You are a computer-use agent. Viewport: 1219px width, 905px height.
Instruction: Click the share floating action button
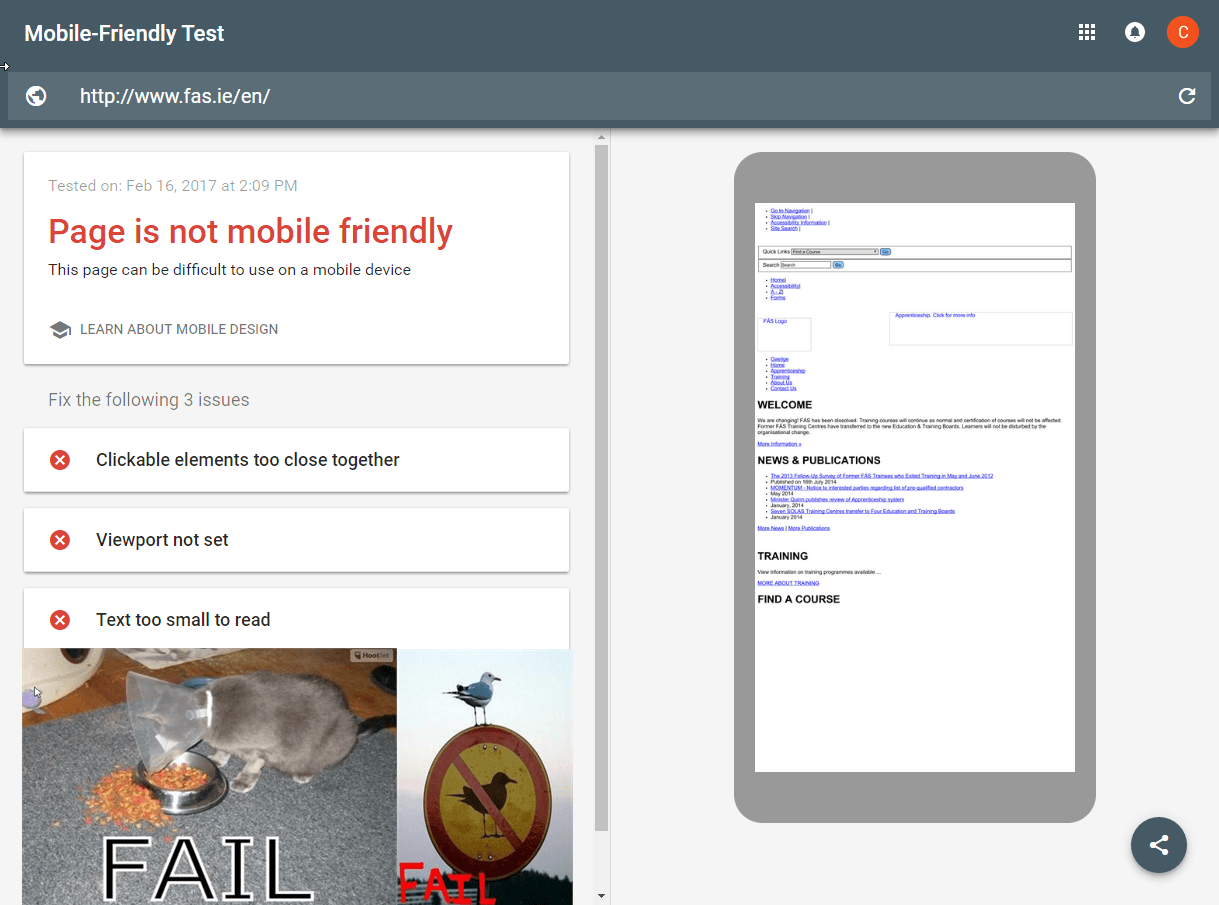click(1159, 845)
